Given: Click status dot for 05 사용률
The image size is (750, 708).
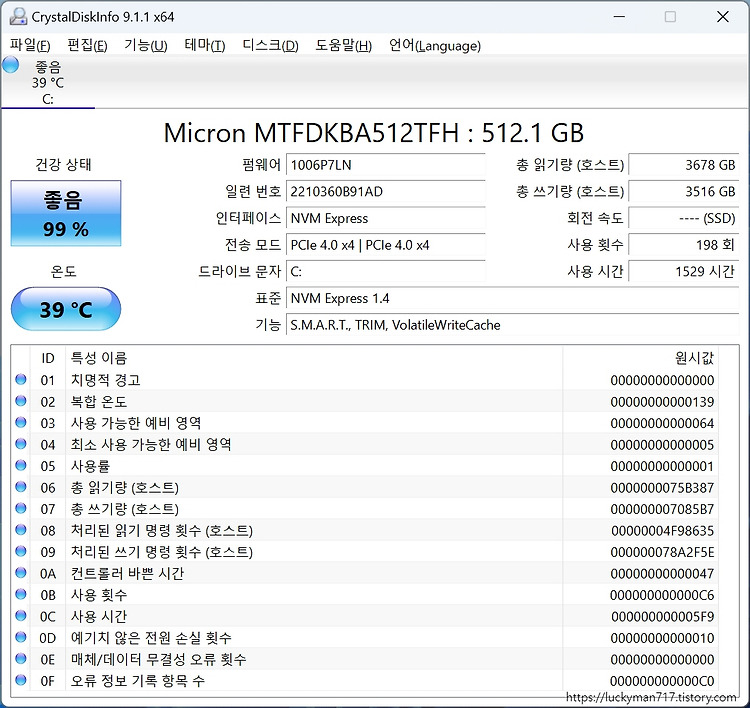Looking at the screenshot, I should tap(21, 465).
